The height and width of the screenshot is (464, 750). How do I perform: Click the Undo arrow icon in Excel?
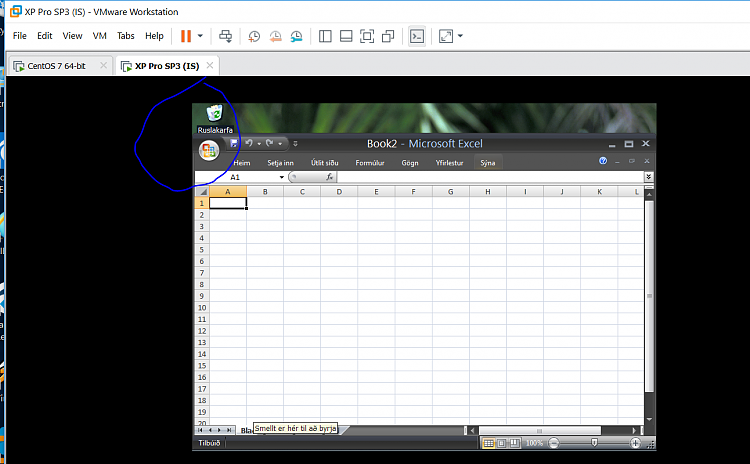pos(249,143)
